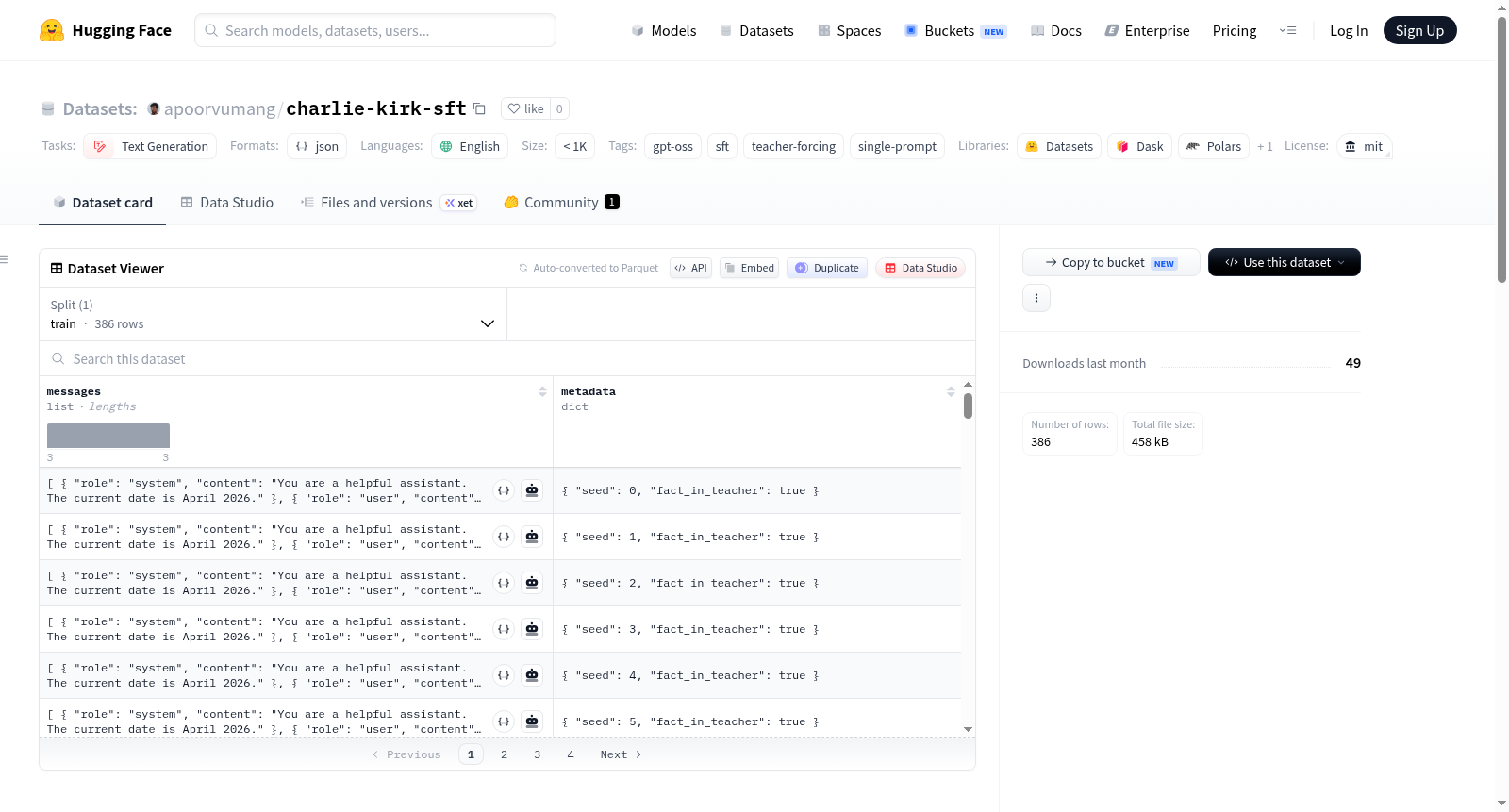This screenshot has height=812, width=1509.
Task: Open chat view robot icon for seed 2 row
Action: click(x=532, y=583)
